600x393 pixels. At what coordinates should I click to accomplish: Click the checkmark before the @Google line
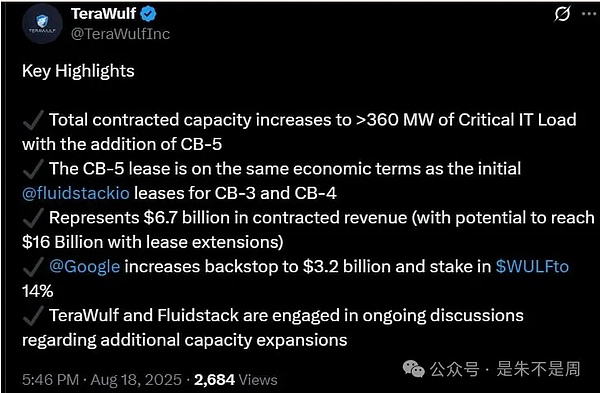click(x=33, y=267)
